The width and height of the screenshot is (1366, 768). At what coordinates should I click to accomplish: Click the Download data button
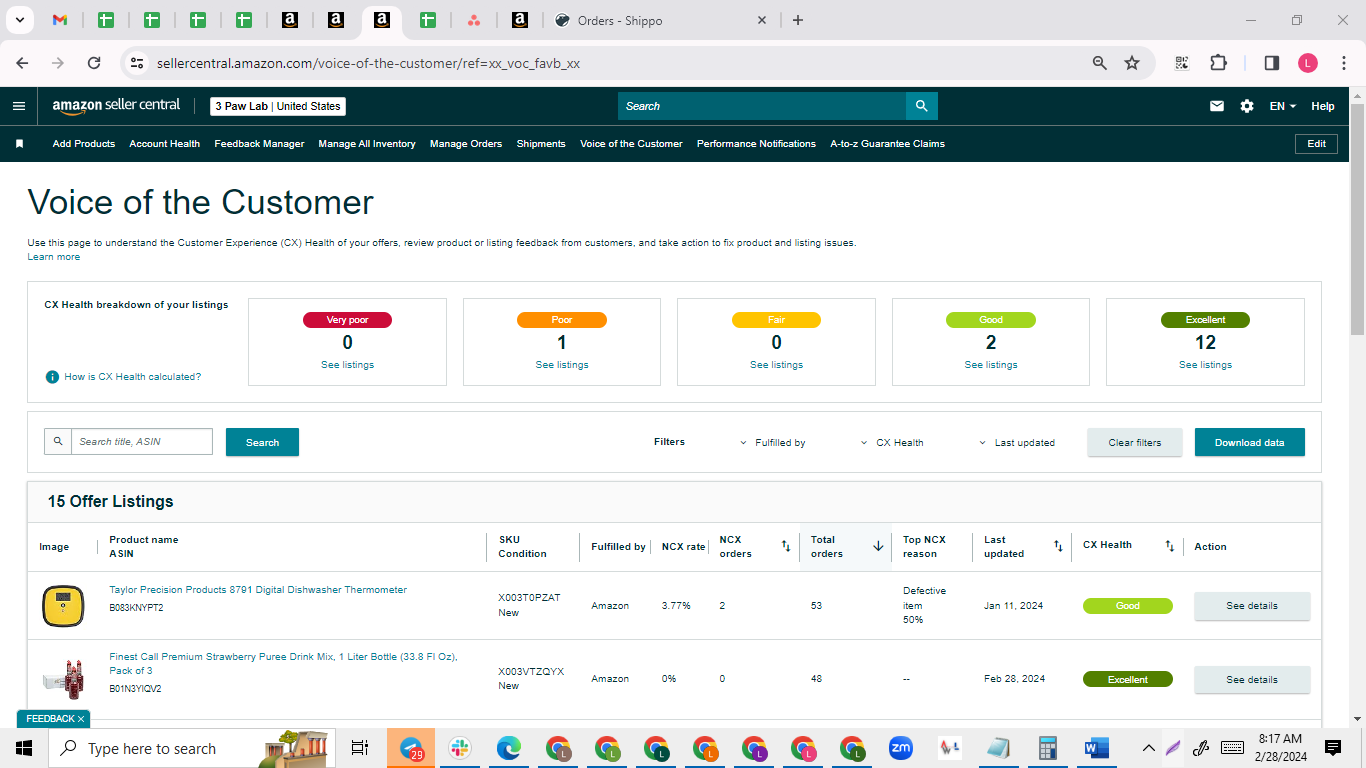(x=1249, y=442)
